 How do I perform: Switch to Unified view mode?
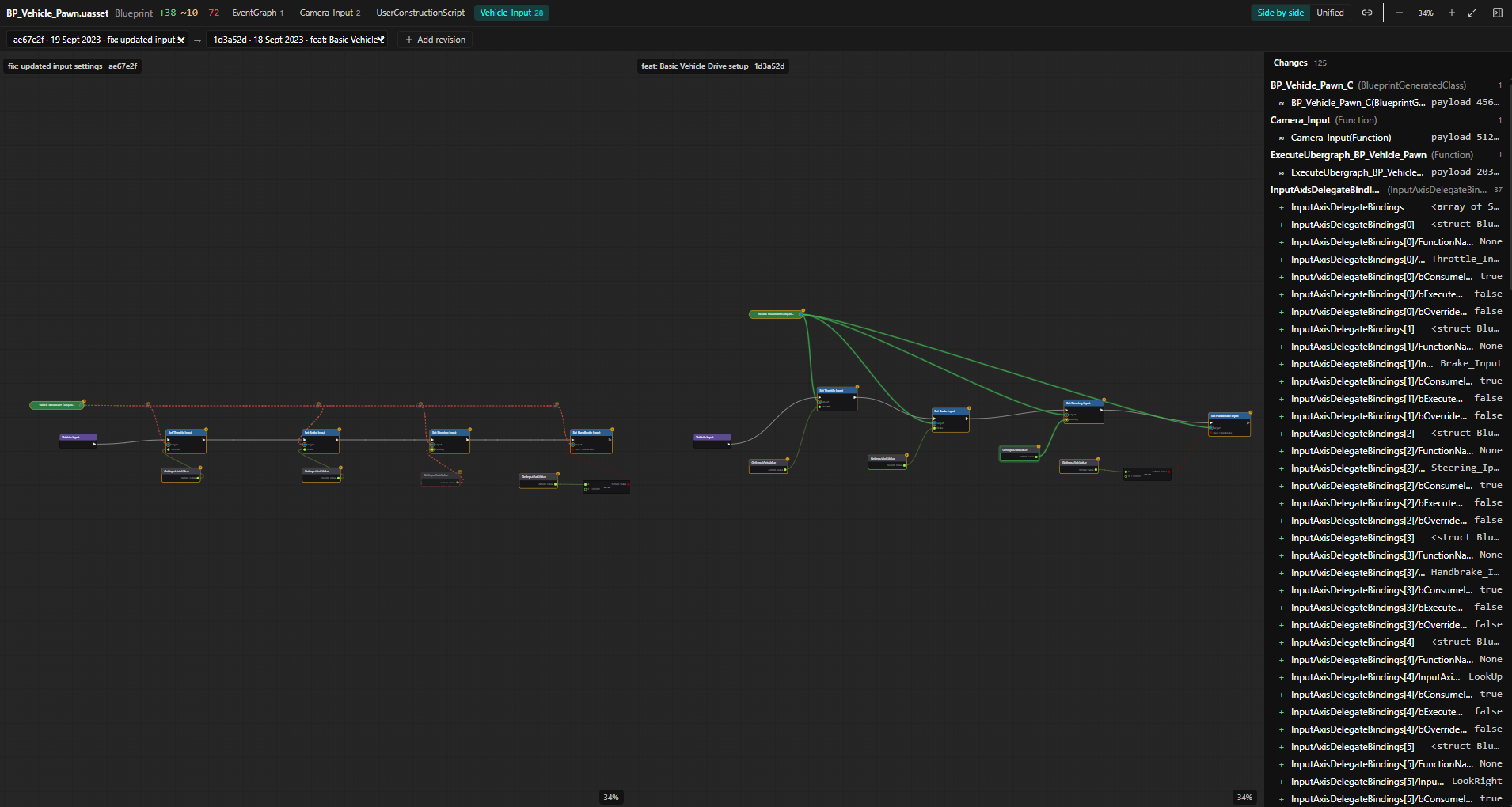coord(1330,13)
